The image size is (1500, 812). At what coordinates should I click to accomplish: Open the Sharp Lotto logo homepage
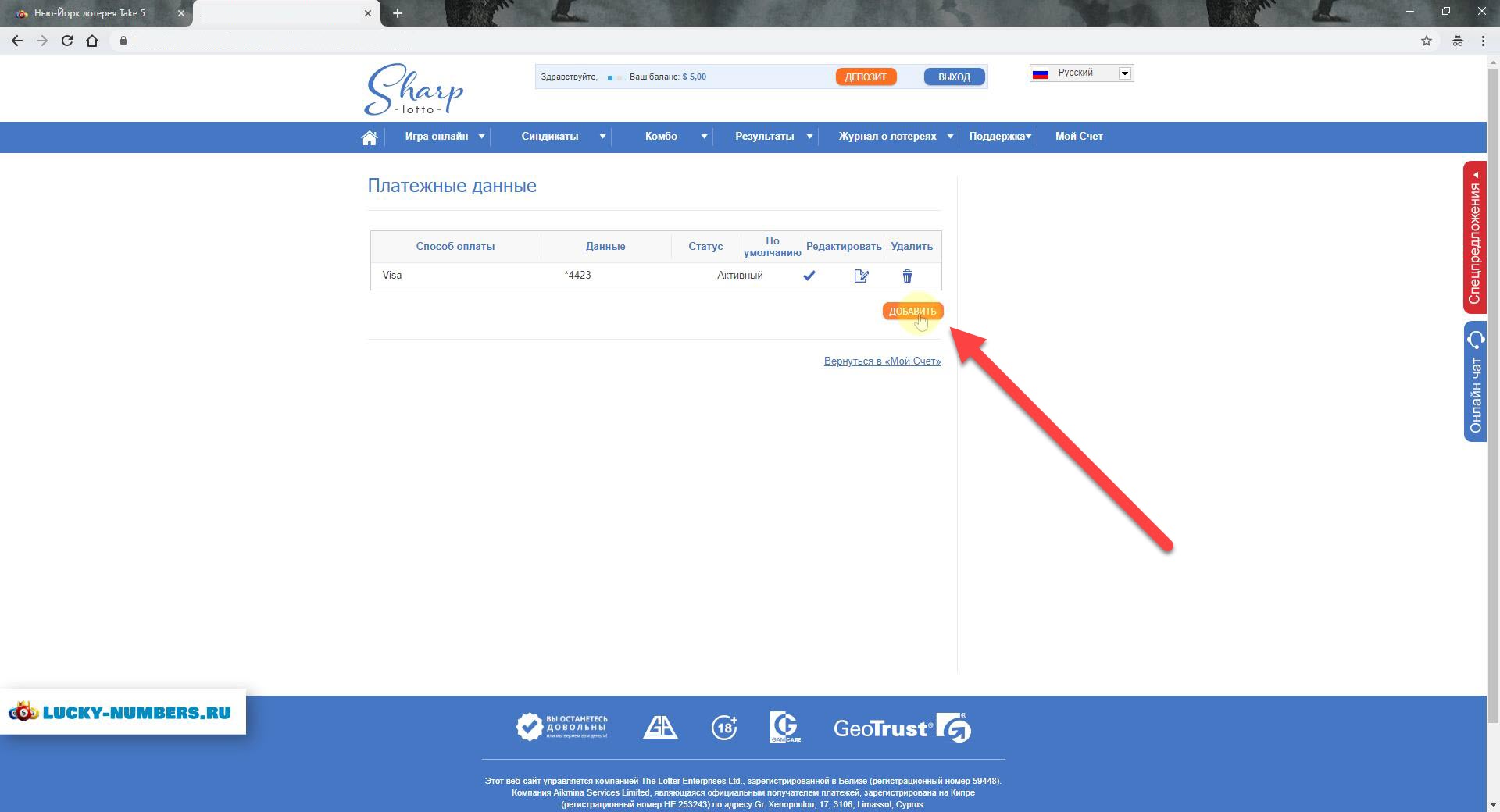tap(413, 90)
